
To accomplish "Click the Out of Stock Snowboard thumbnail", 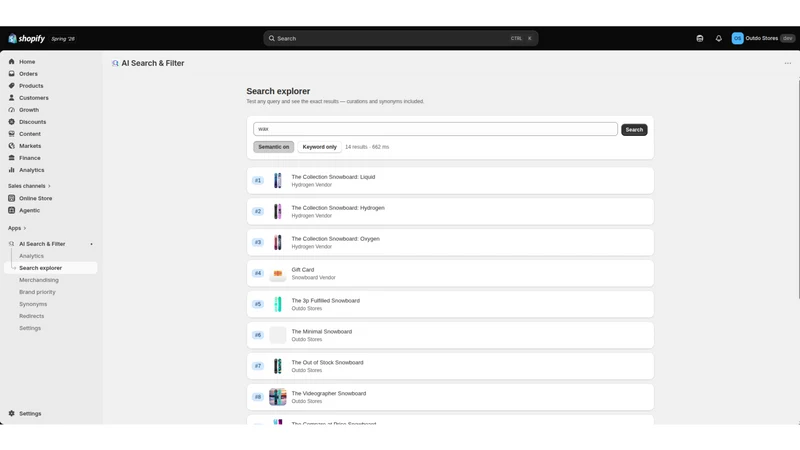I will tap(278, 366).
